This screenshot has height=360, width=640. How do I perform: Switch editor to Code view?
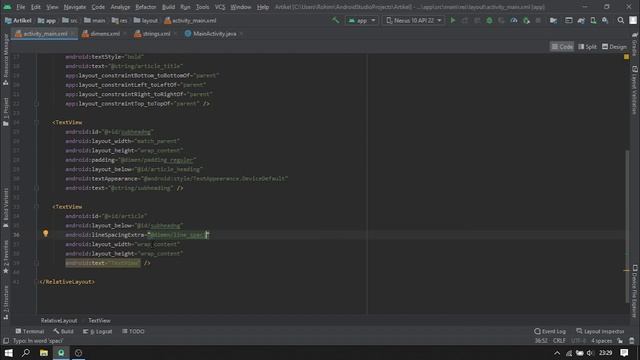pos(562,47)
